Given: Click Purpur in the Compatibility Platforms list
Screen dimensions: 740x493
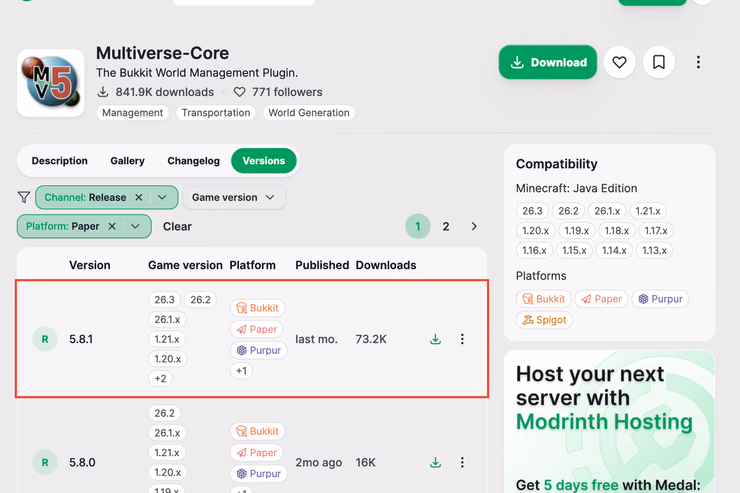Looking at the screenshot, I should [x=660, y=299].
